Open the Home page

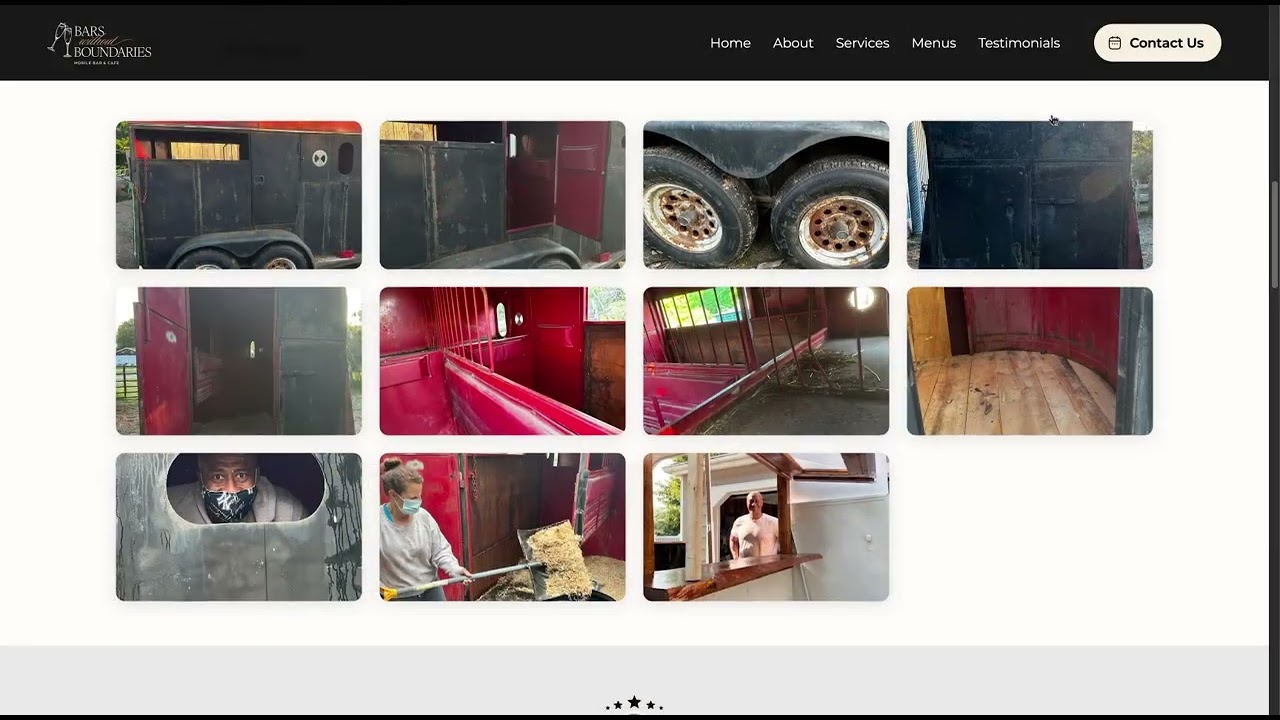point(730,43)
